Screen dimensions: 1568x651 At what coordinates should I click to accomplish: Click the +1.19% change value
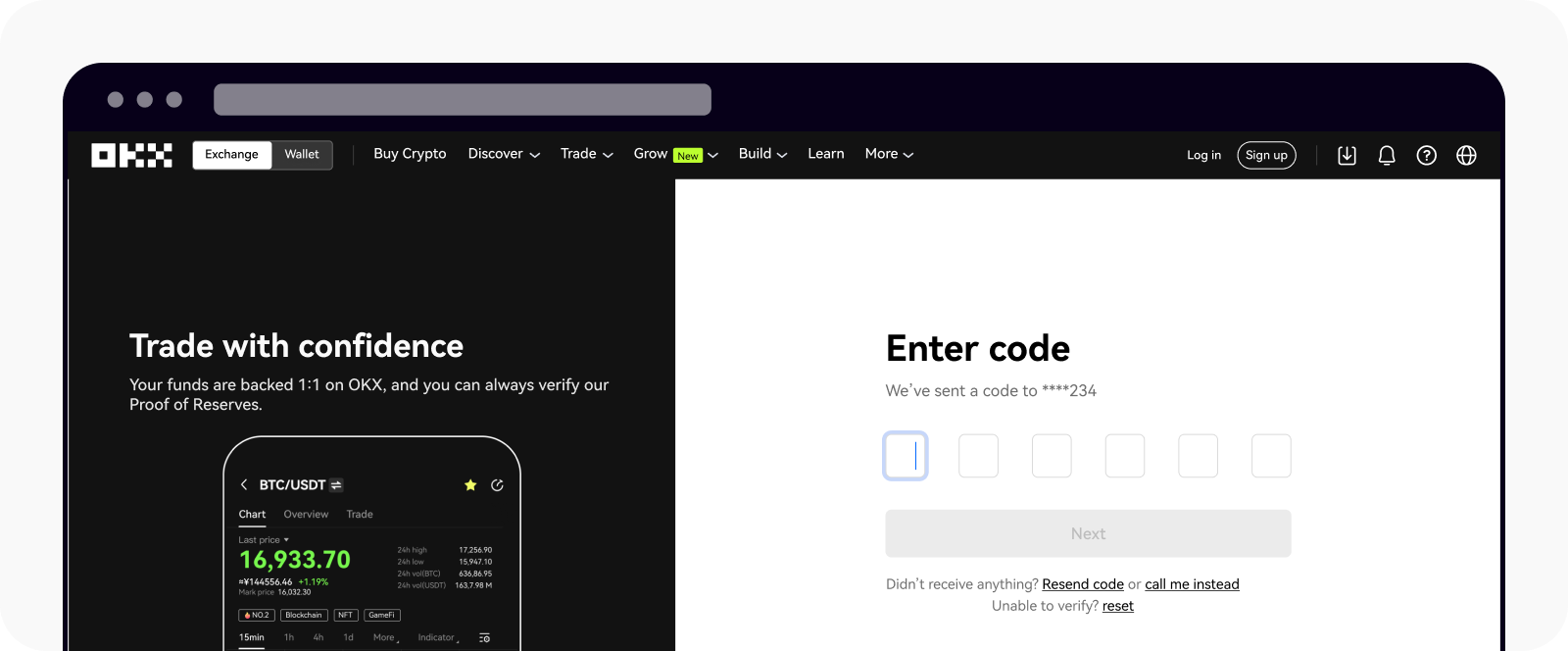click(x=314, y=582)
